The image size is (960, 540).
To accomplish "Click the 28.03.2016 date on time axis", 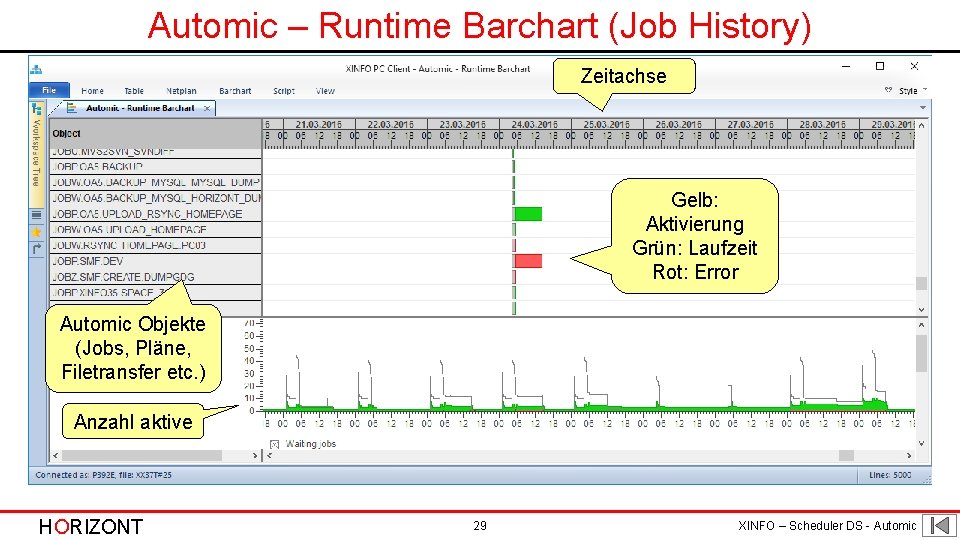I will pyautogui.click(x=822, y=124).
